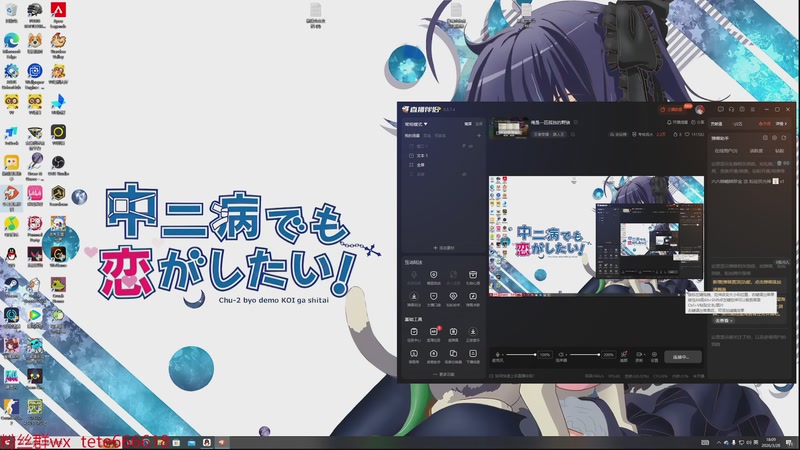Launch OBS Studio from the desktop
This screenshot has height=450, width=800.
coord(58,165)
